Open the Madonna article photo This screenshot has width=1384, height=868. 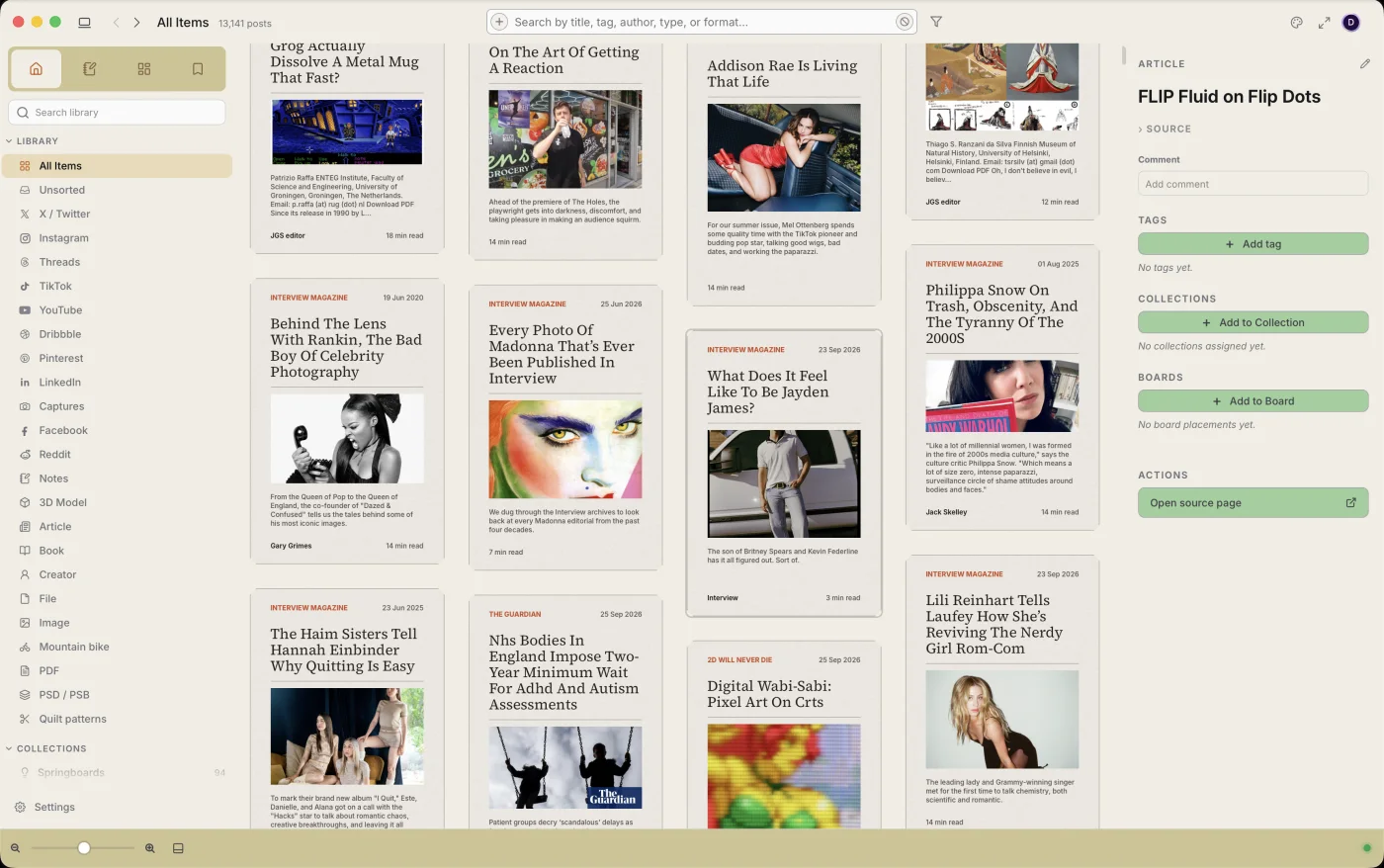(564, 450)
